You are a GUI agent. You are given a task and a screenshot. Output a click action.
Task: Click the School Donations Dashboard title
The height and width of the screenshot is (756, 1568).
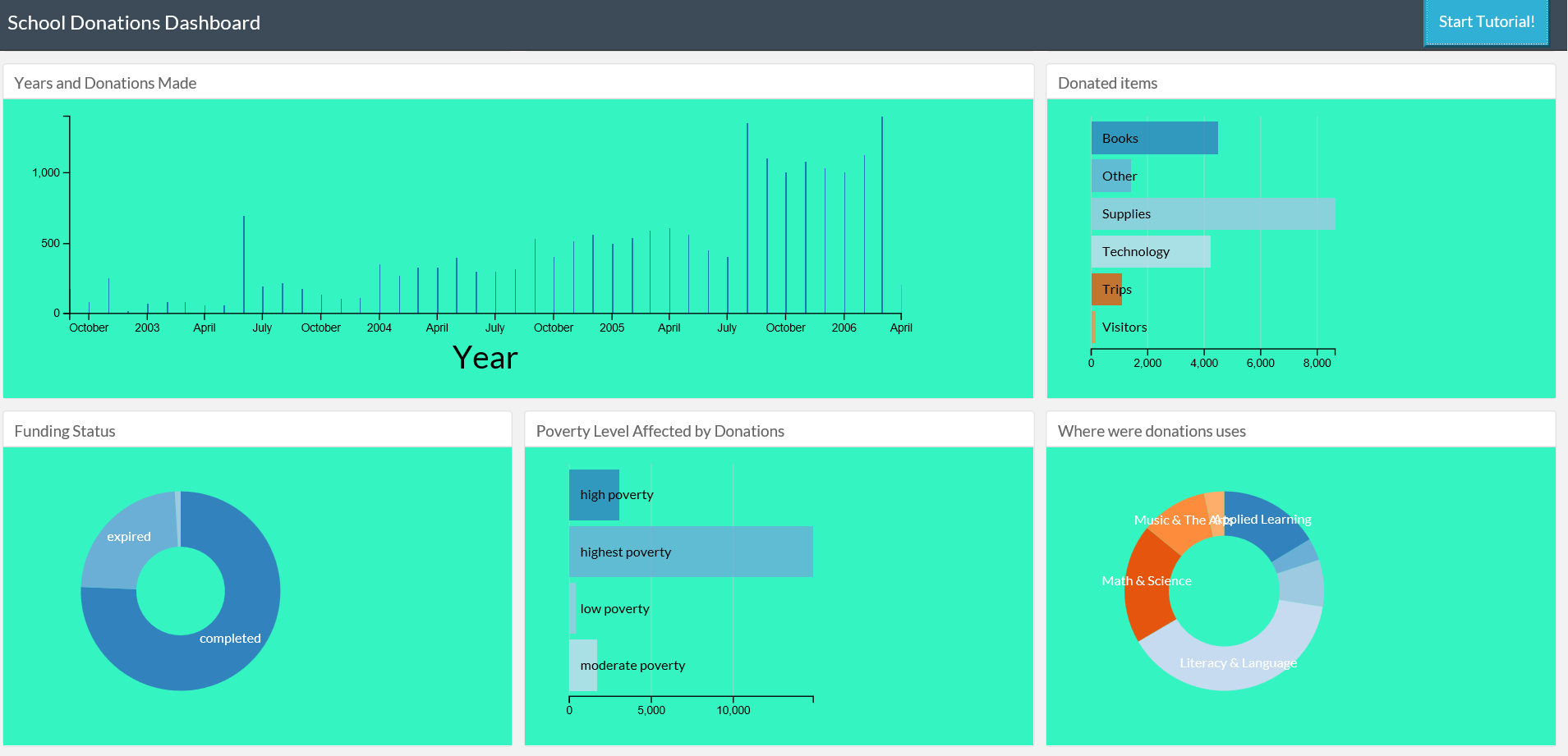tap(134, 23)
